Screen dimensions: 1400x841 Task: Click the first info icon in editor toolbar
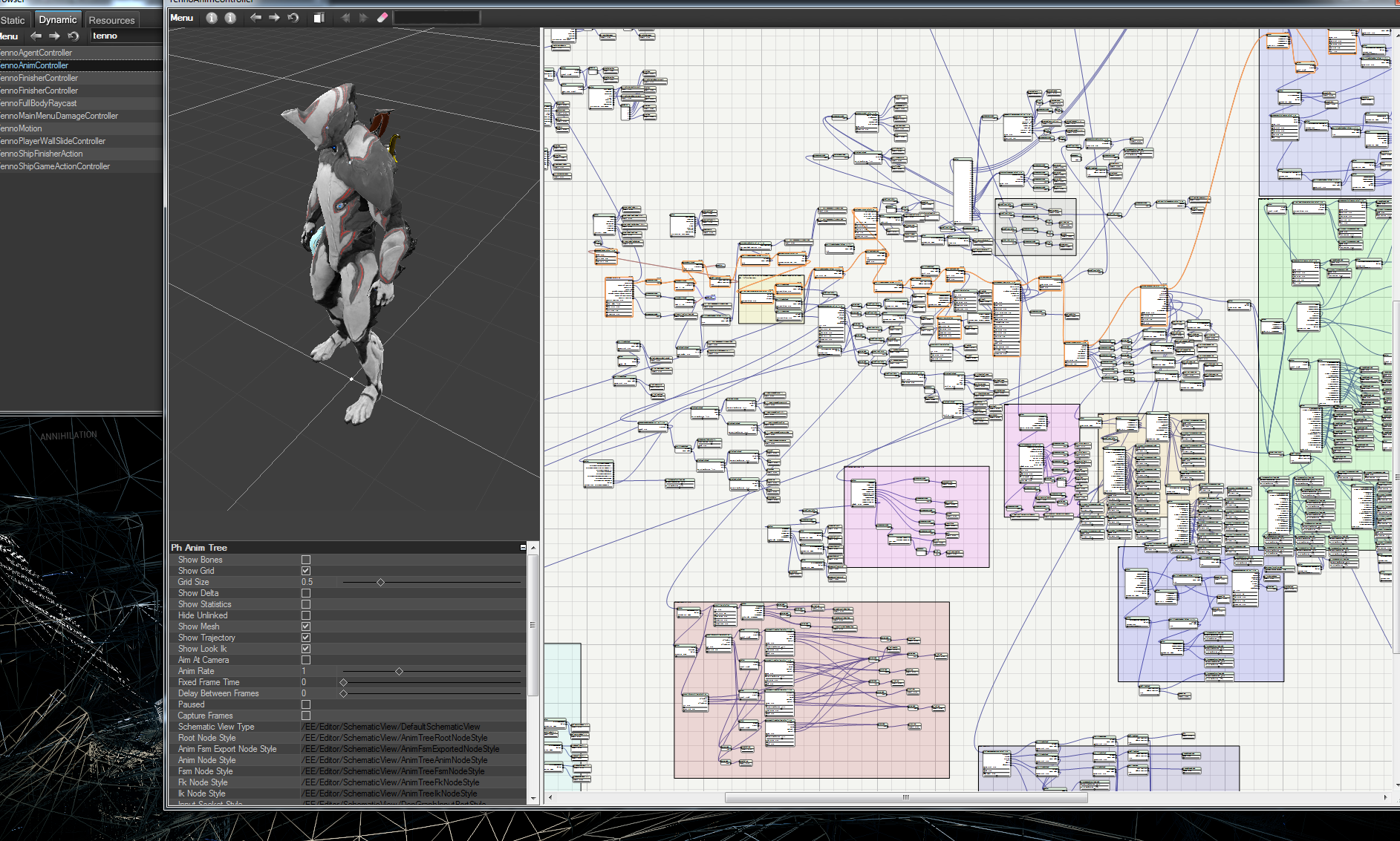coord(212,18)
